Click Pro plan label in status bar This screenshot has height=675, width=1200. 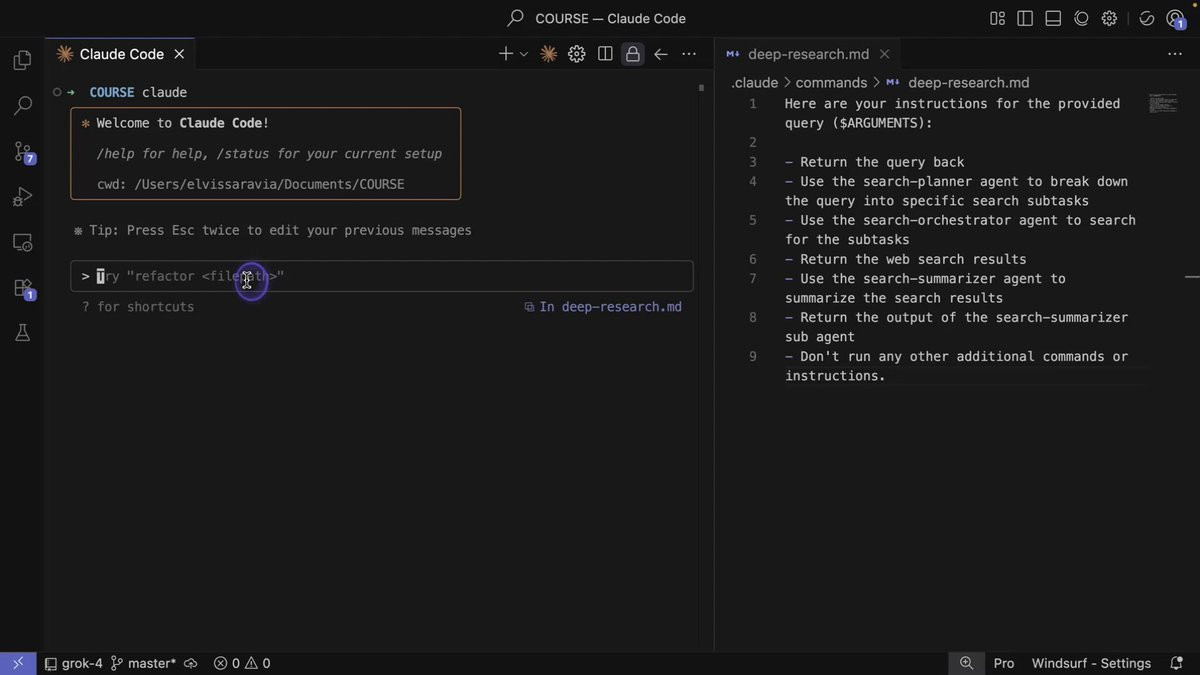click(1004, 663)
